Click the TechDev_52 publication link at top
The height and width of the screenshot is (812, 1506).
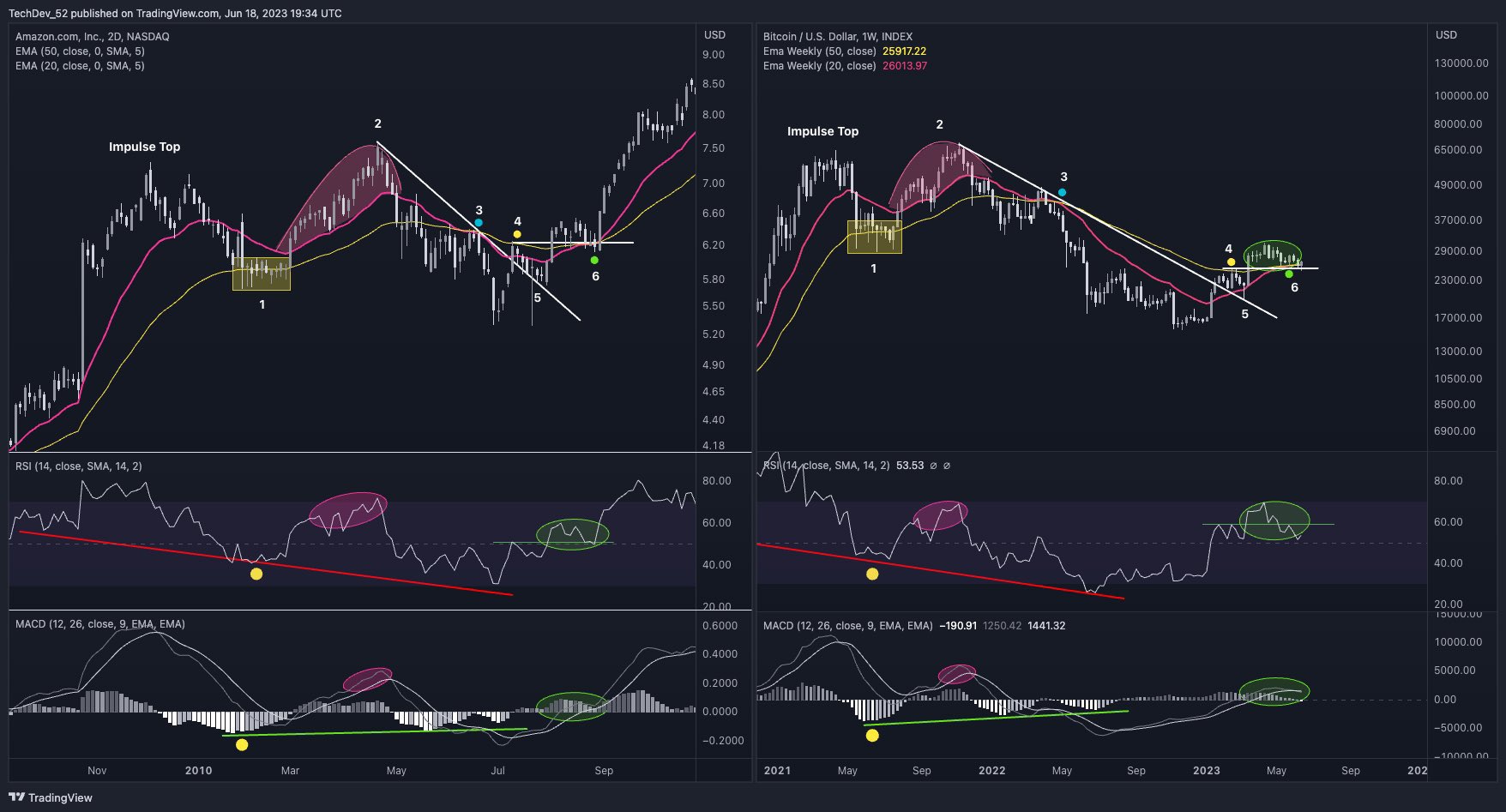(x=39, y=13)
